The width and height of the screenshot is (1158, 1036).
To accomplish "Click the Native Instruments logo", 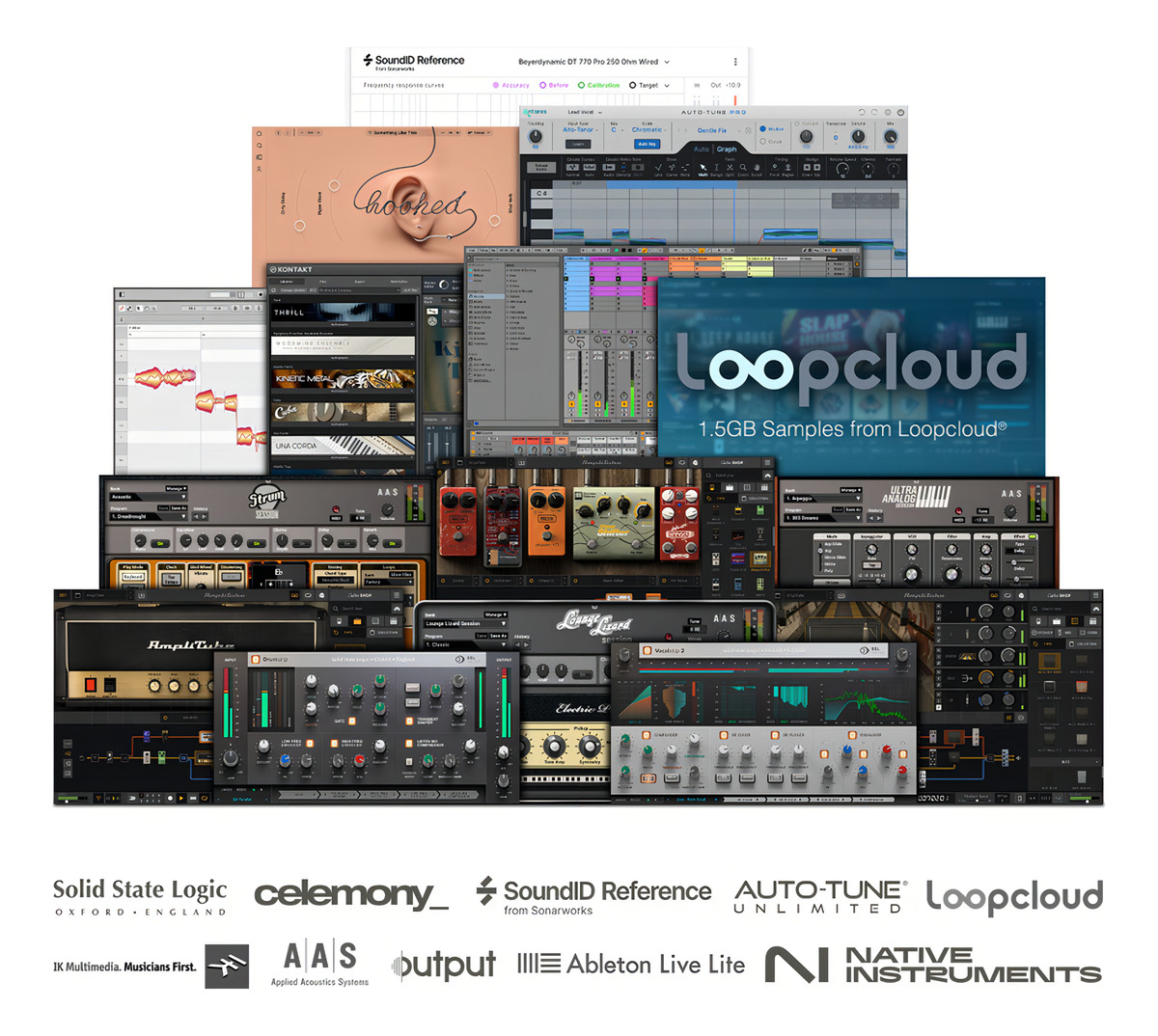I will point(933,965).
